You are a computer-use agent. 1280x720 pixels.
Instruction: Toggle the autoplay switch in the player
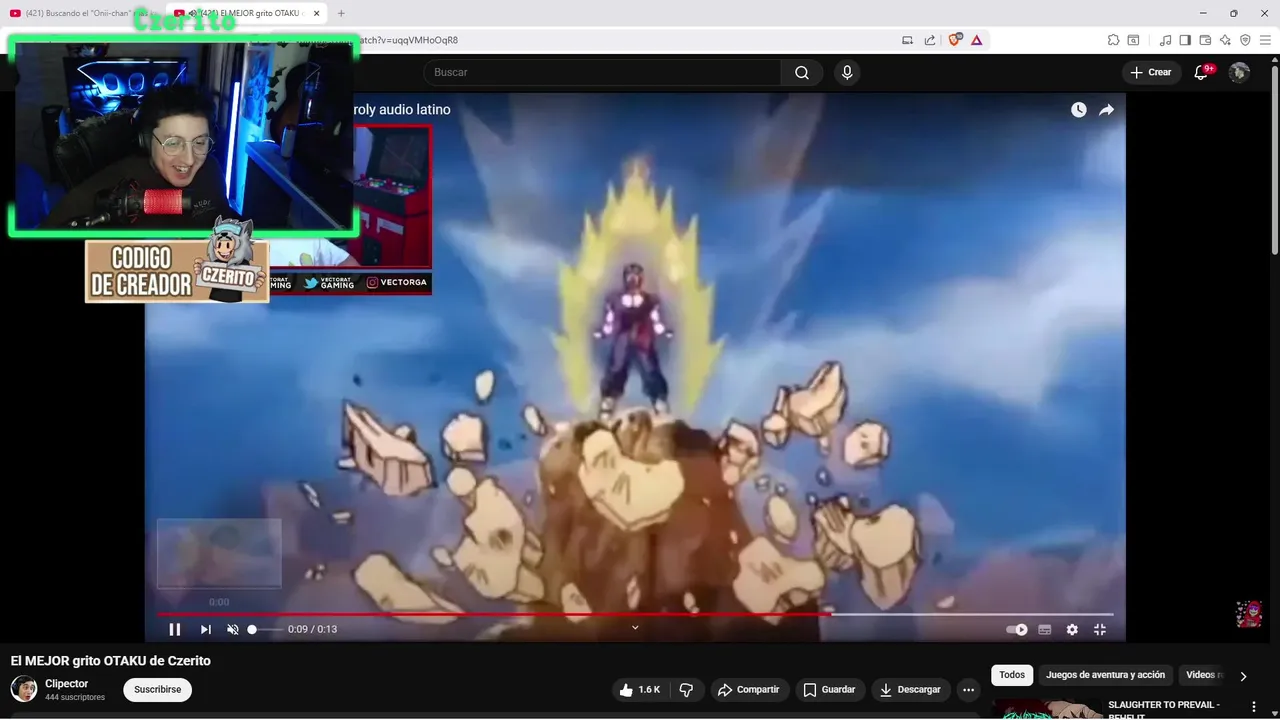point(1017,630)
